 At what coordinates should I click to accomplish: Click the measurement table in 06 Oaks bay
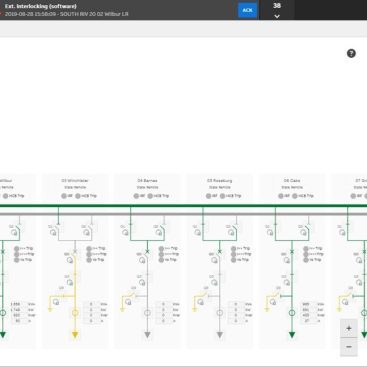[x=312, y=312]
